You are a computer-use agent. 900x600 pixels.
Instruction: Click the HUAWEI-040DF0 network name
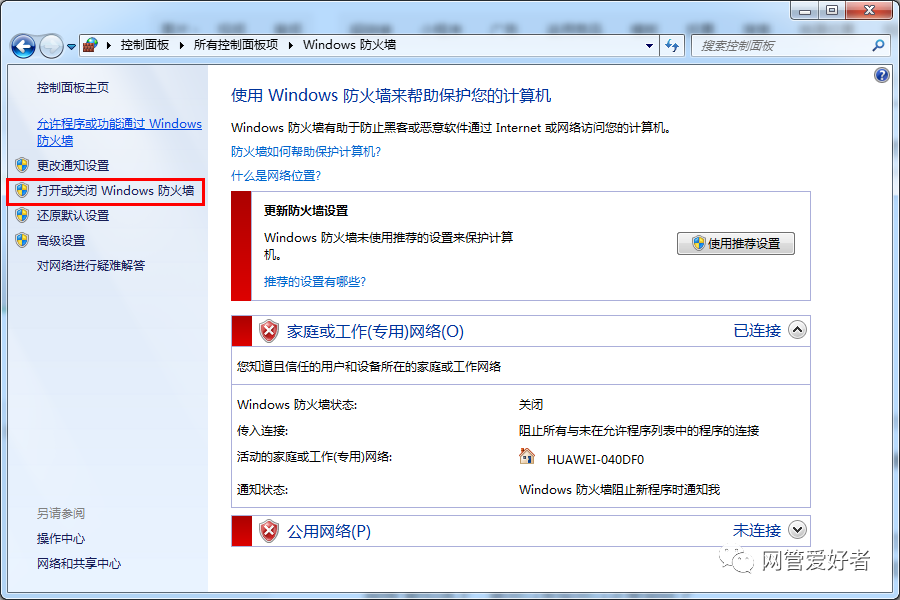[x=595, y=460]
